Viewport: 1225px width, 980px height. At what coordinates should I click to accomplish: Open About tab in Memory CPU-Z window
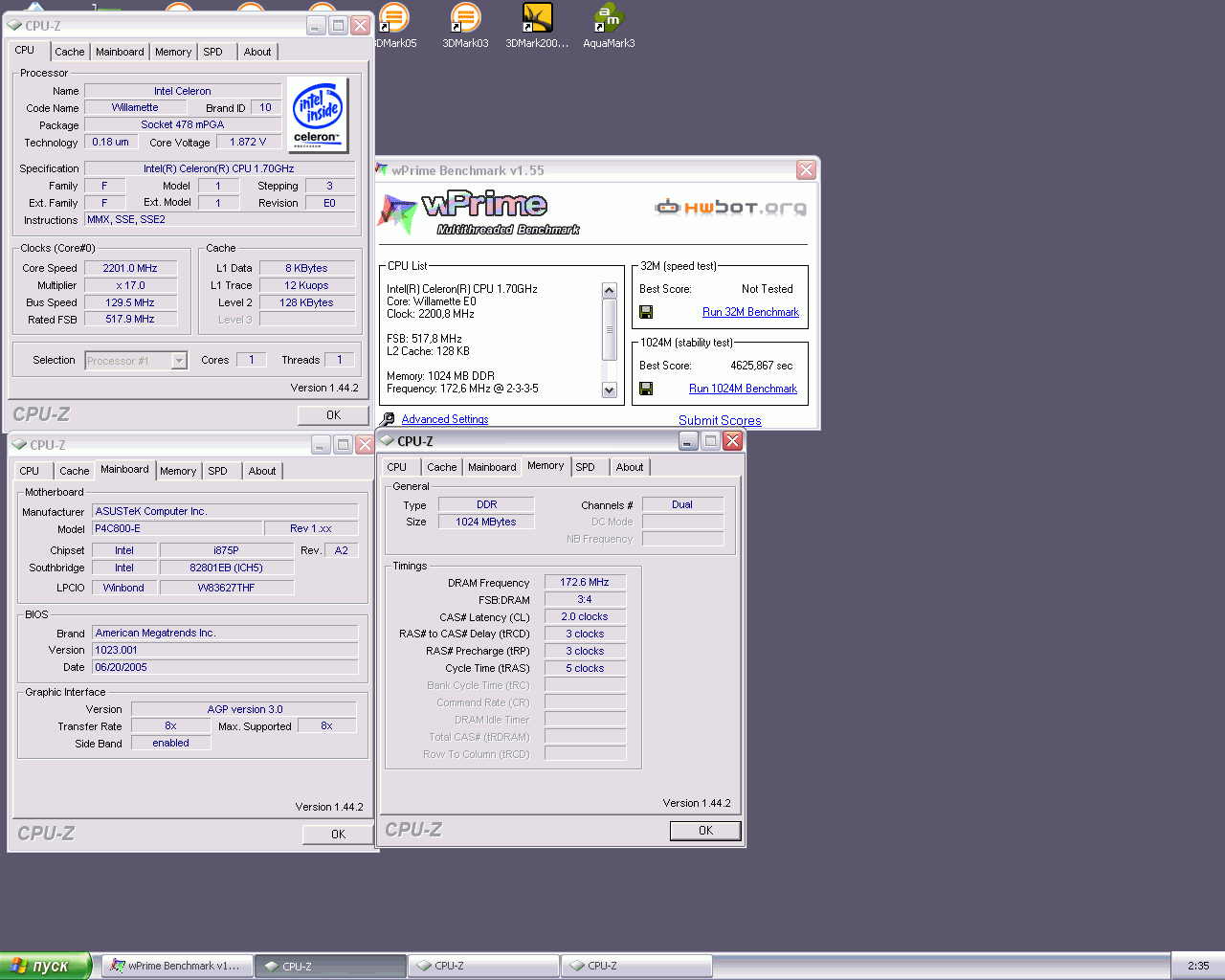click(630, 467)
